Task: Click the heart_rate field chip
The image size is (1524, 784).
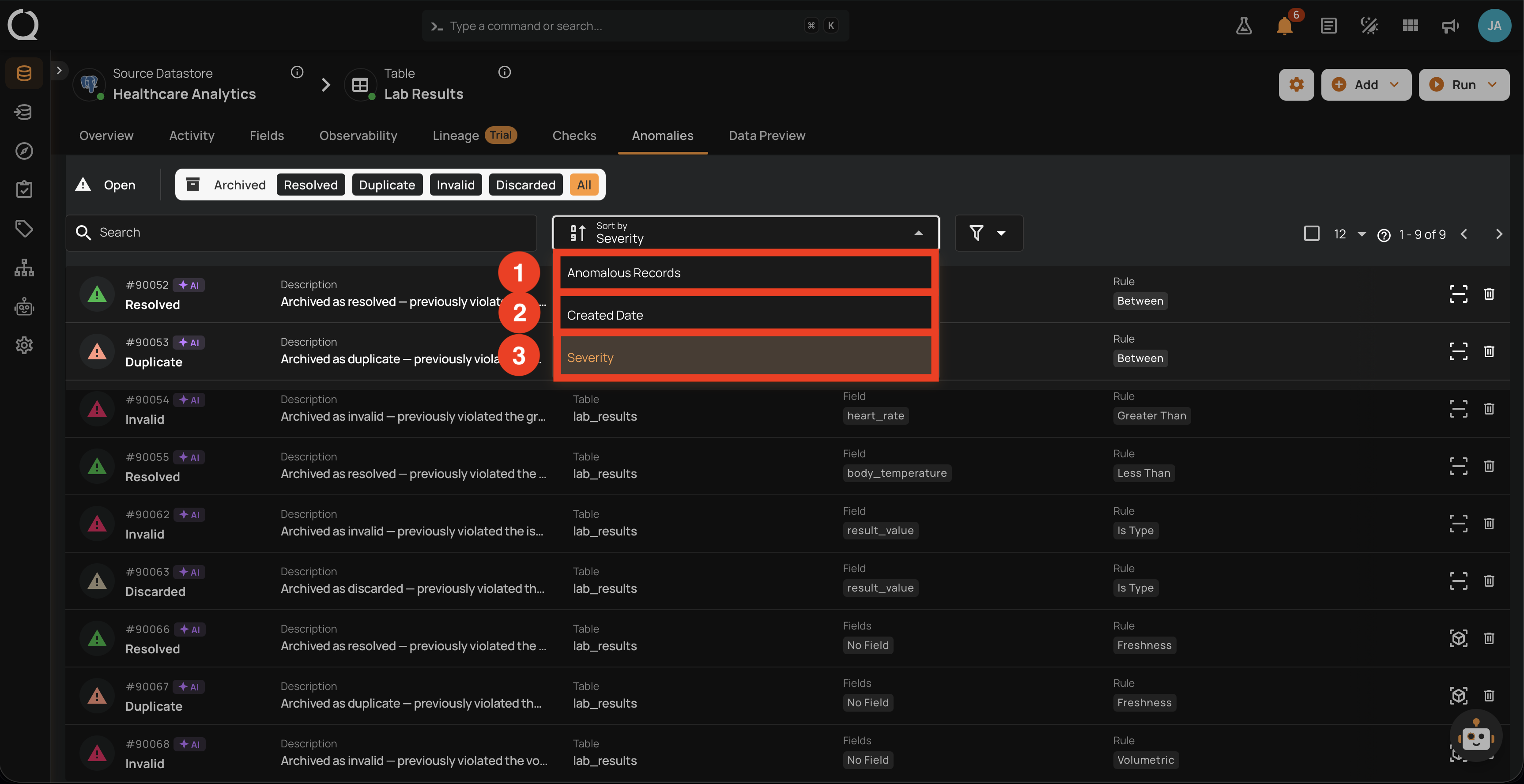Action: click(875, 415)
